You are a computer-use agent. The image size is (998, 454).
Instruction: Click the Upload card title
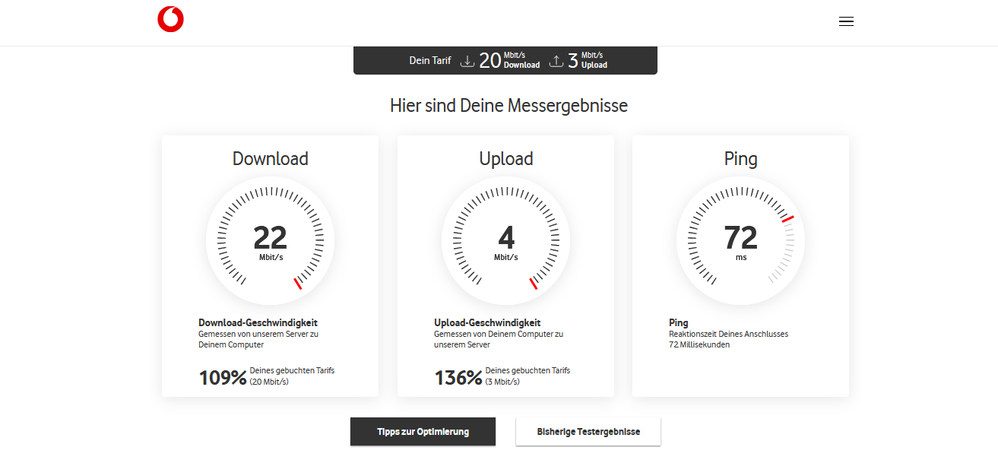[506, 158]
